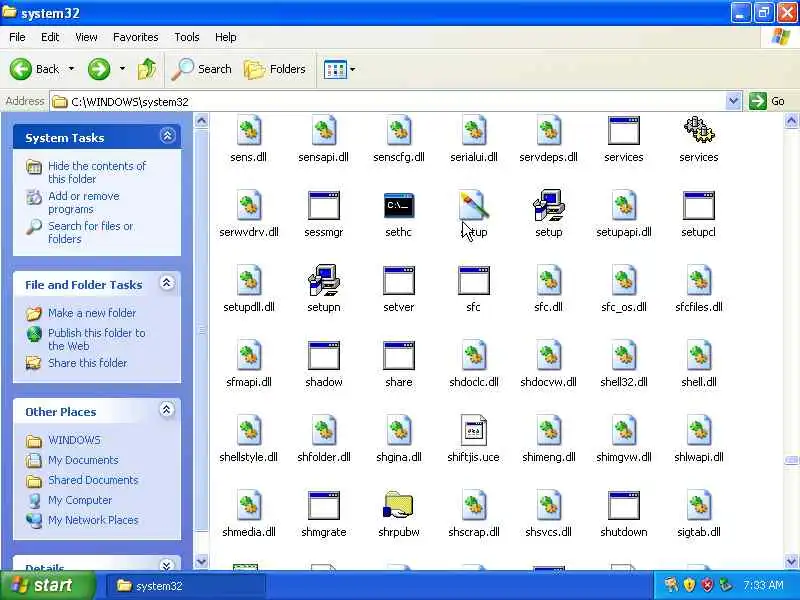Select the share application icon

398,355
